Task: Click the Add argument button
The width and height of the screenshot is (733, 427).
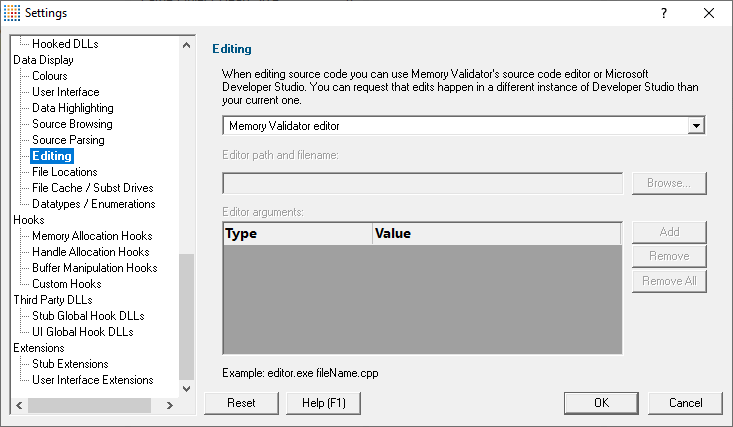Action: [669, 232]
